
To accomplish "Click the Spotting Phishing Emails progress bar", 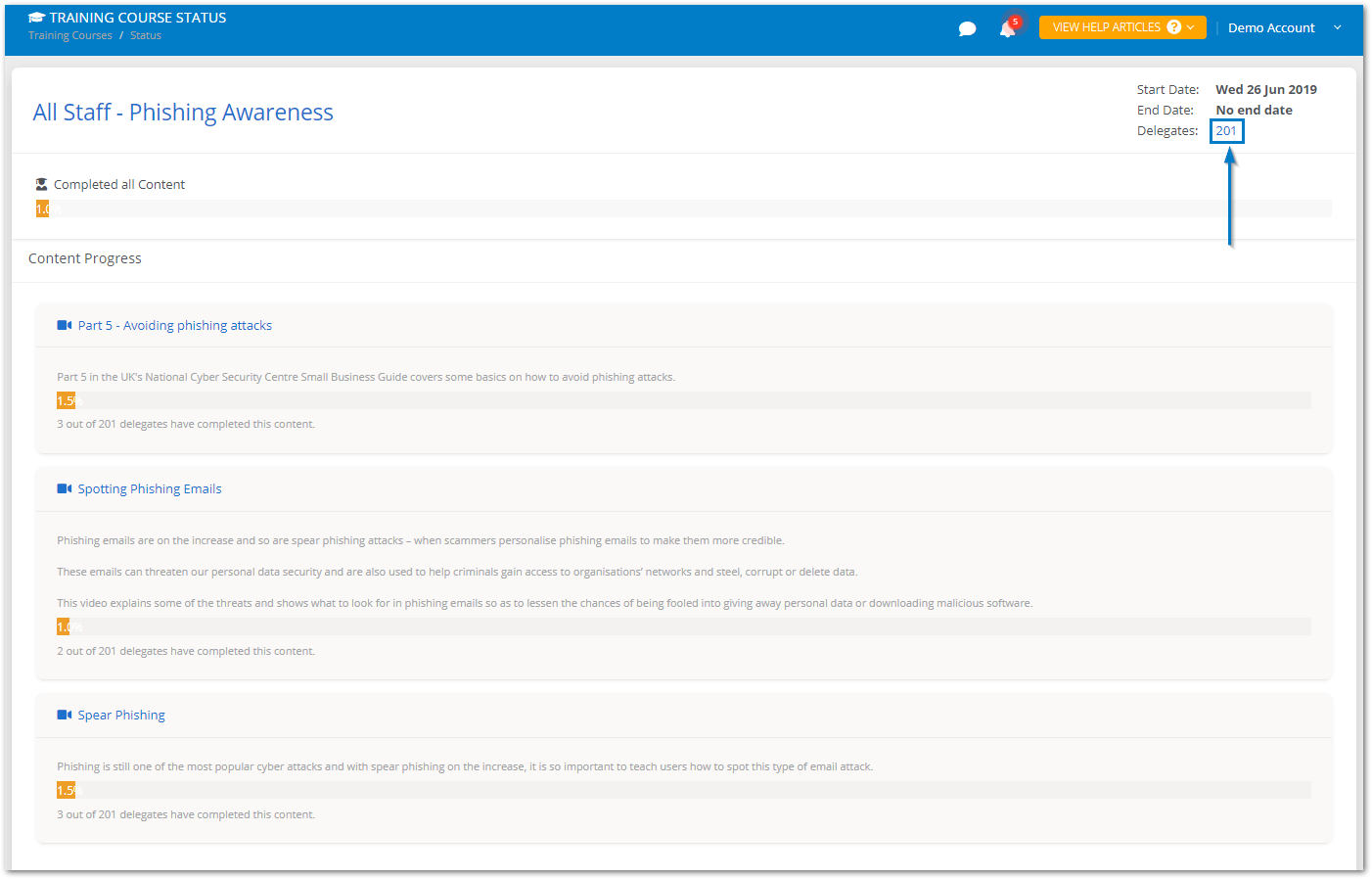I will tap(684, 626).
